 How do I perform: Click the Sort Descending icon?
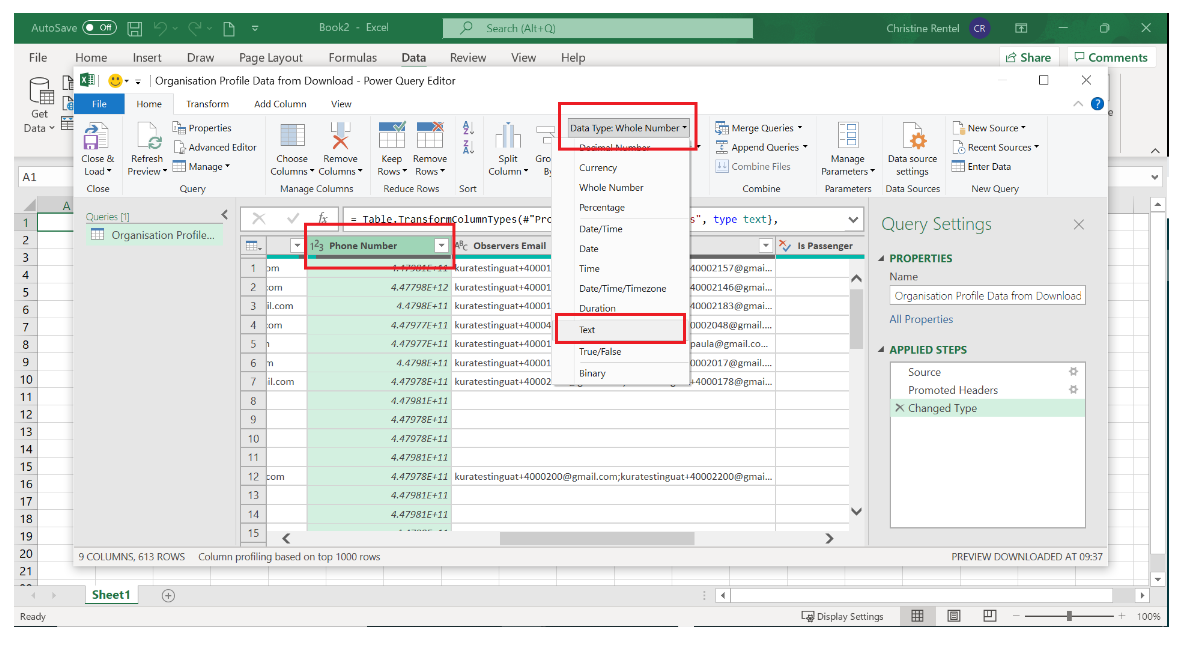[x=468, y=147]
